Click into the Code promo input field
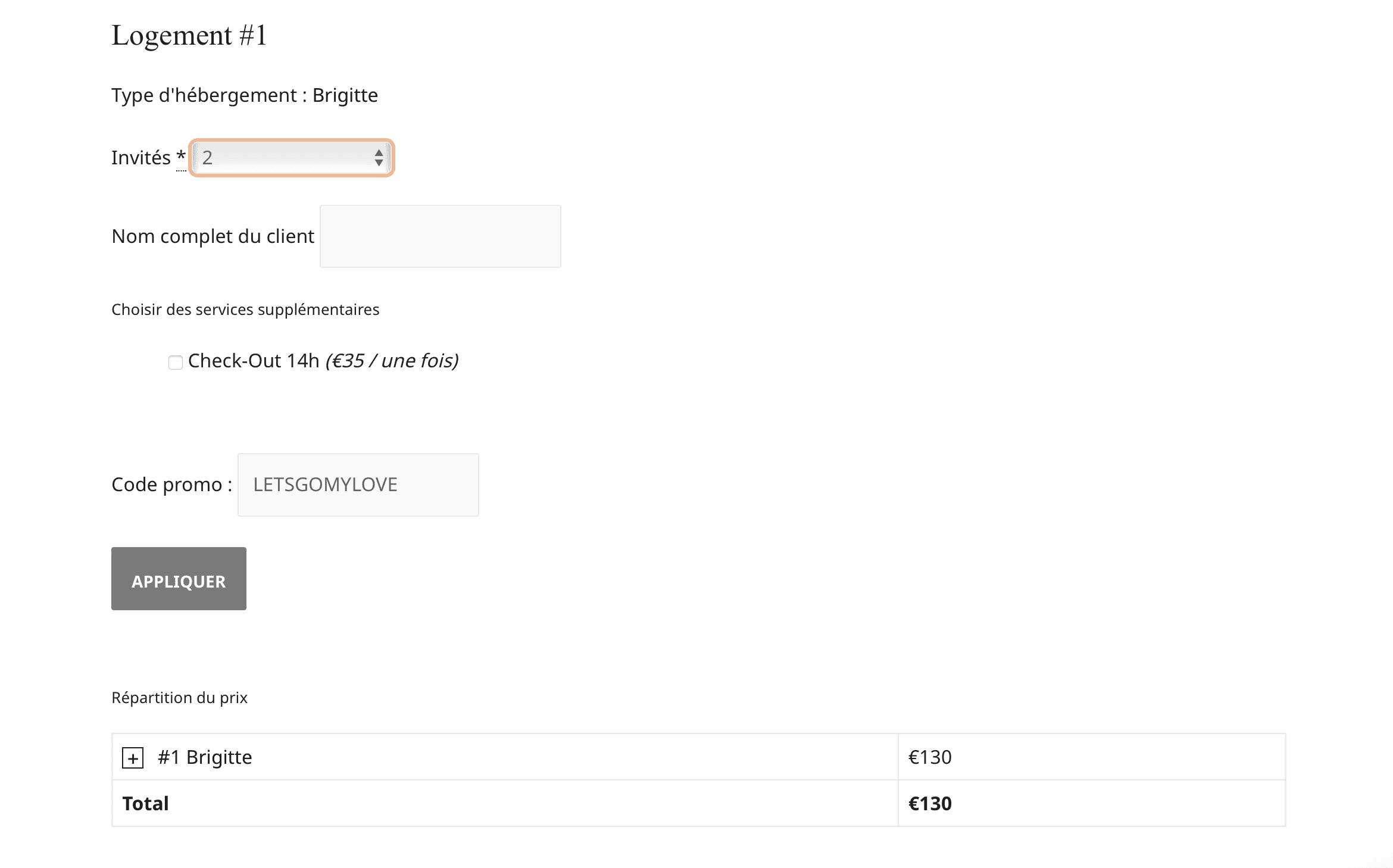 click(358, 485)
